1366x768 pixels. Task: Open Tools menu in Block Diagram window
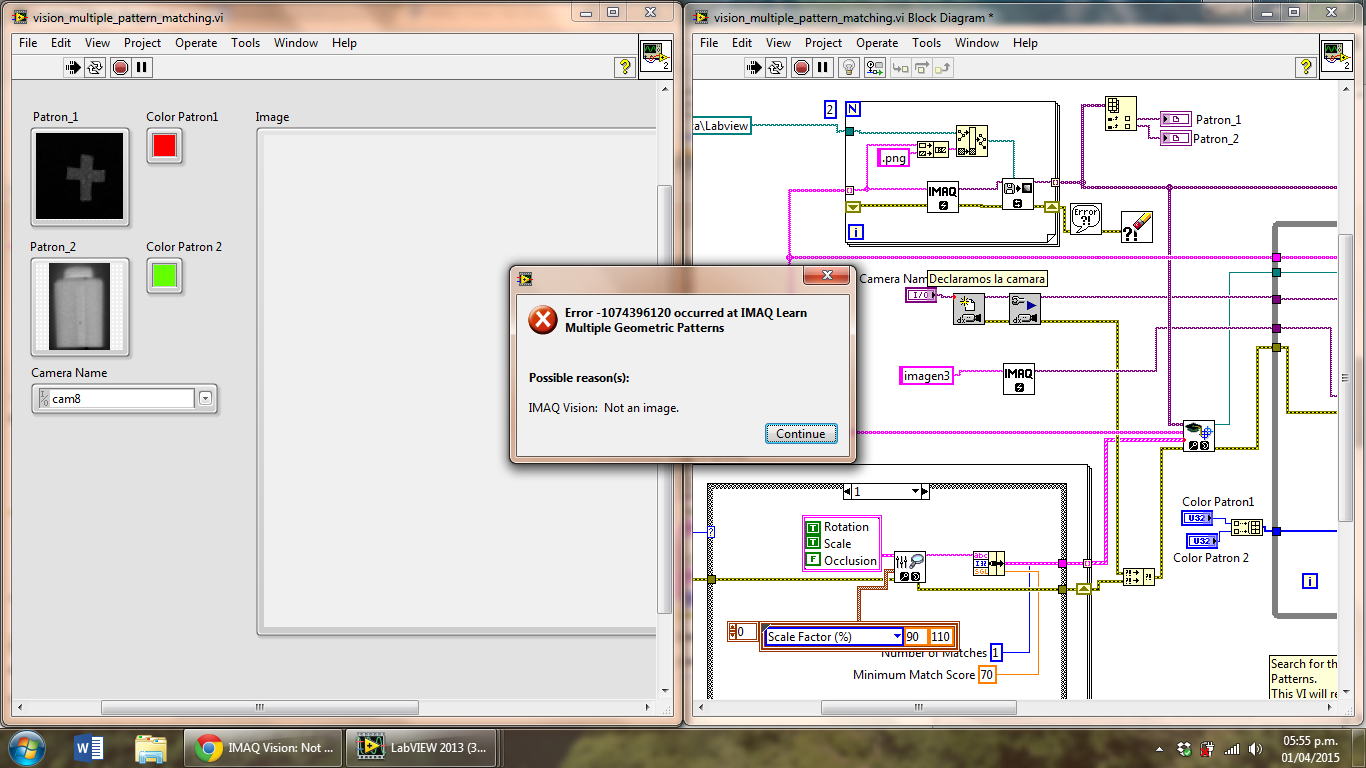[x=926, y=43]
